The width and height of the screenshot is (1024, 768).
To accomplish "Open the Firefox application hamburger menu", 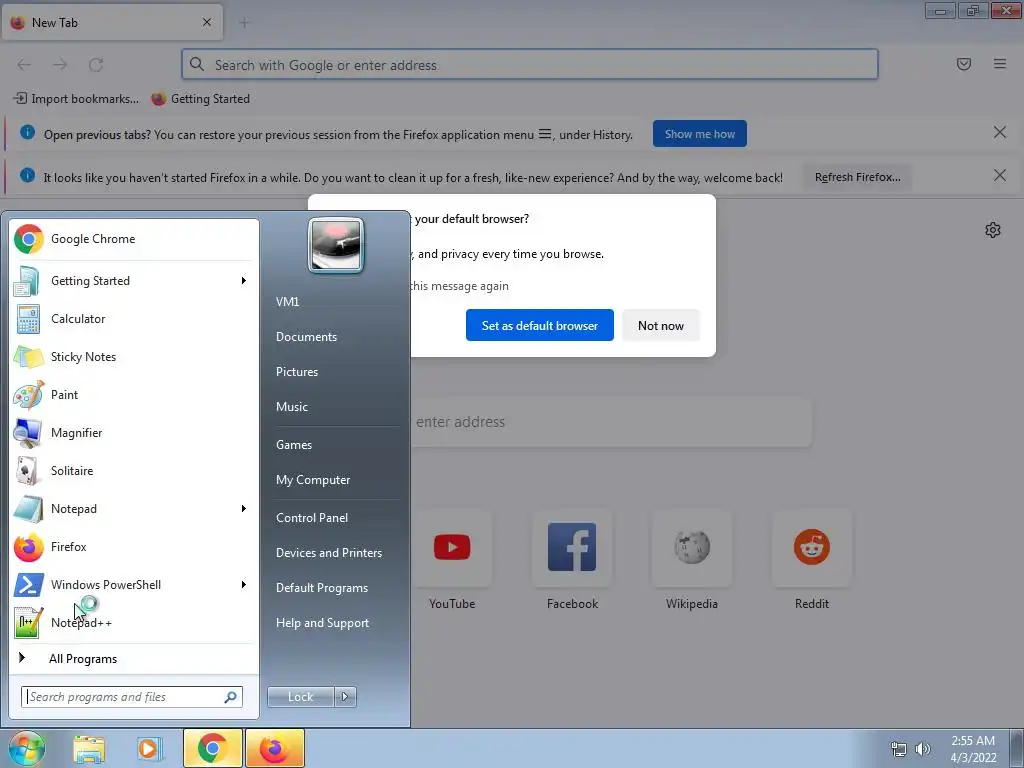I will pyautogui.click(x=1000, y=64).
